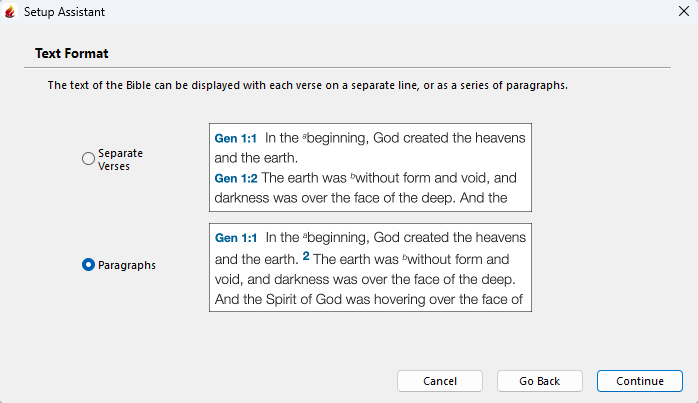698x403 pixels.
Task: Click the "Text Format" heading
Action: [x=72, y=53]
